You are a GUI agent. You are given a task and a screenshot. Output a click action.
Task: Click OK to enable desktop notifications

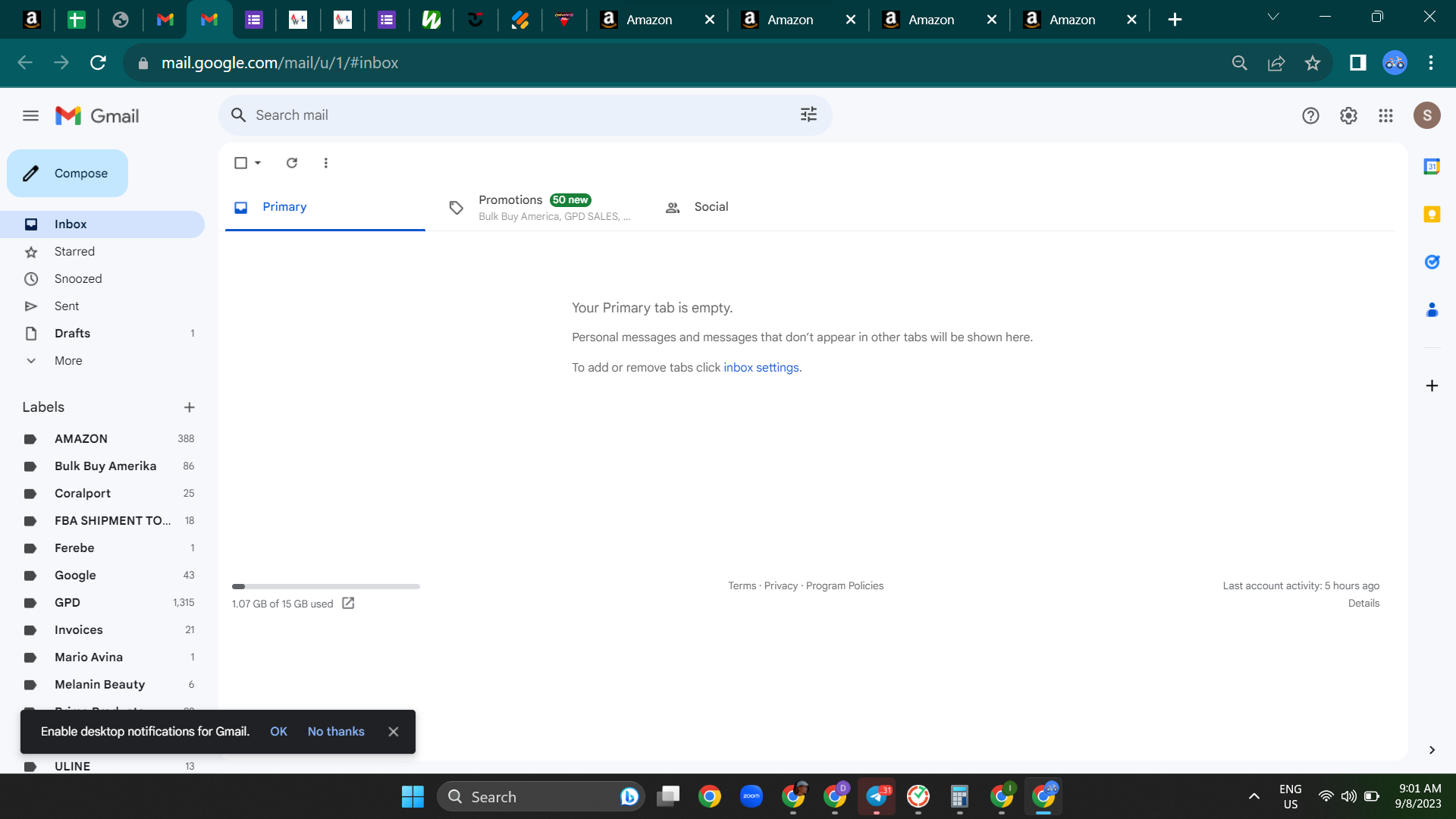point(278,732)
